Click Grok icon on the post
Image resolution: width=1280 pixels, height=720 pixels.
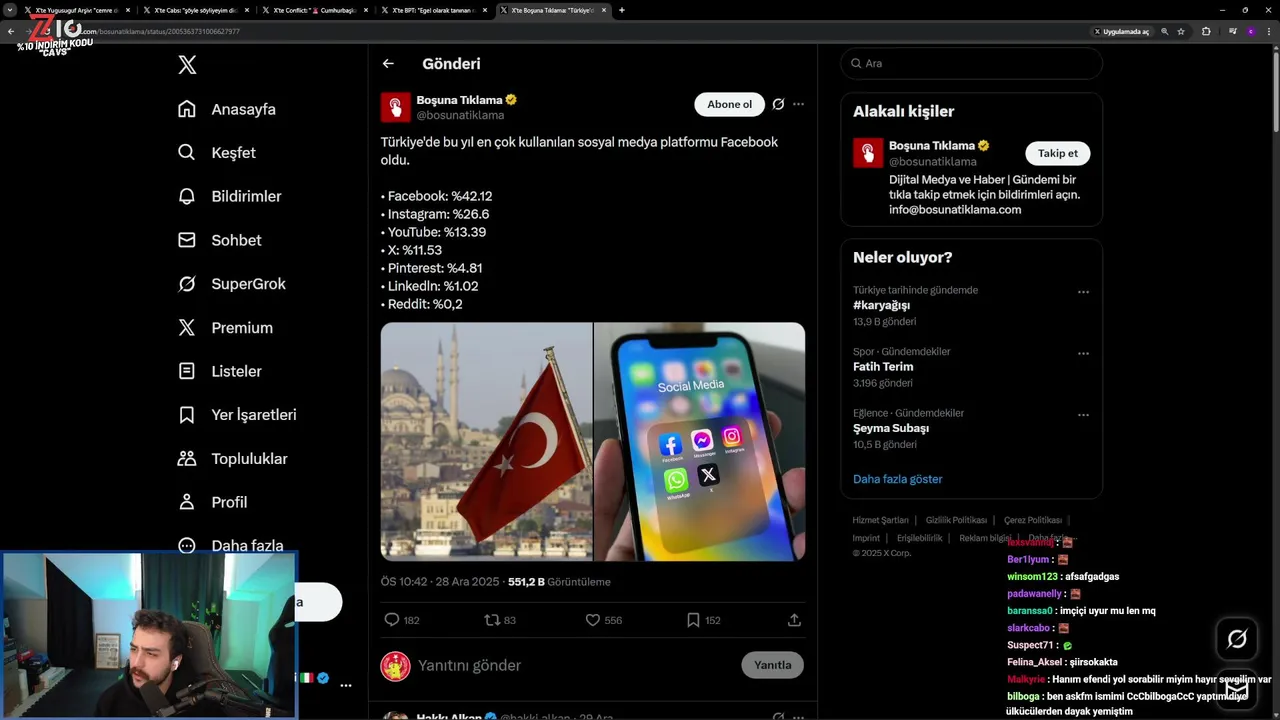[x=778, y=104]
